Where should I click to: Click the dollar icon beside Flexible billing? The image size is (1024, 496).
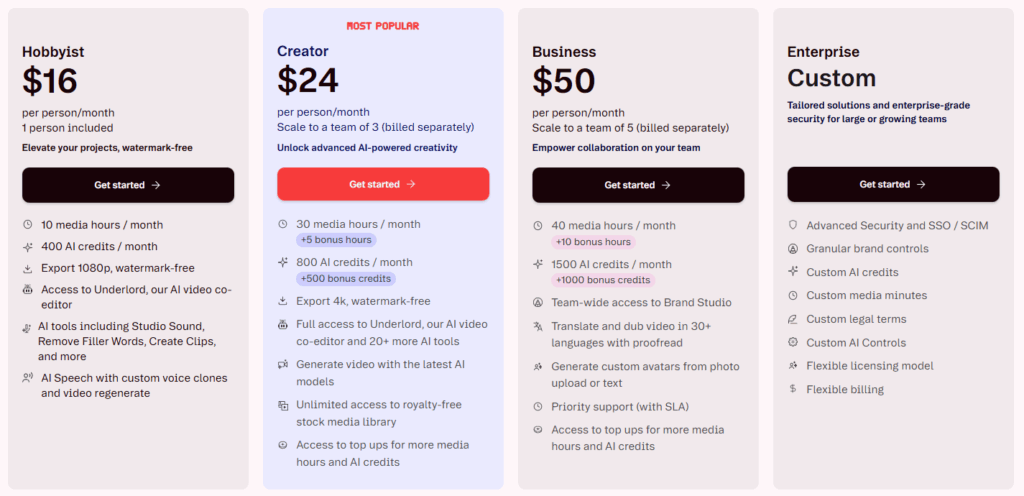click(x=793, y=389)
